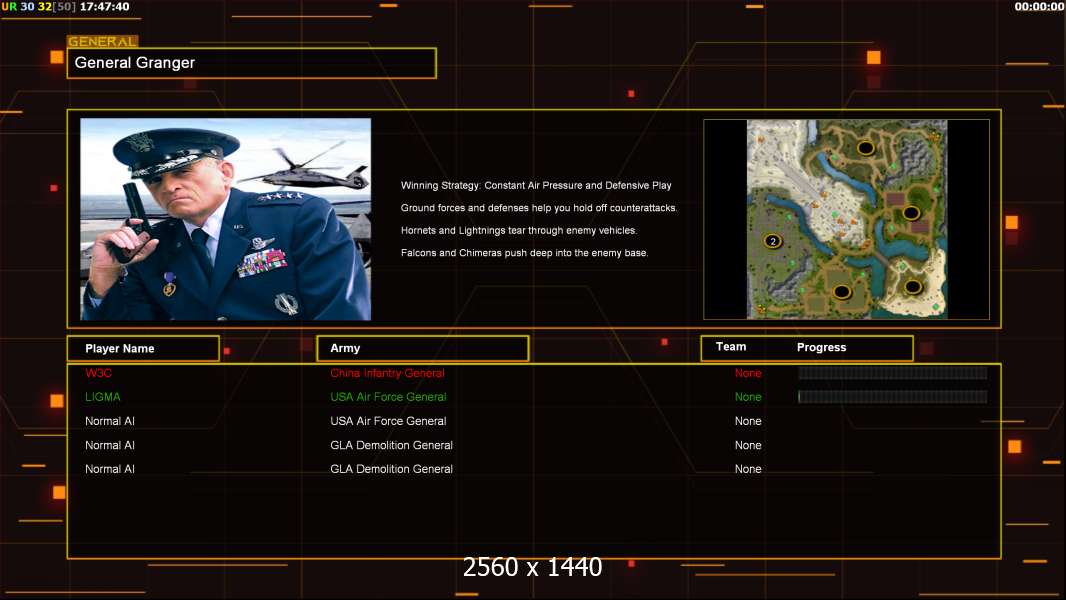Click the bottom-center empty start position marker

(x=842, y=292)
